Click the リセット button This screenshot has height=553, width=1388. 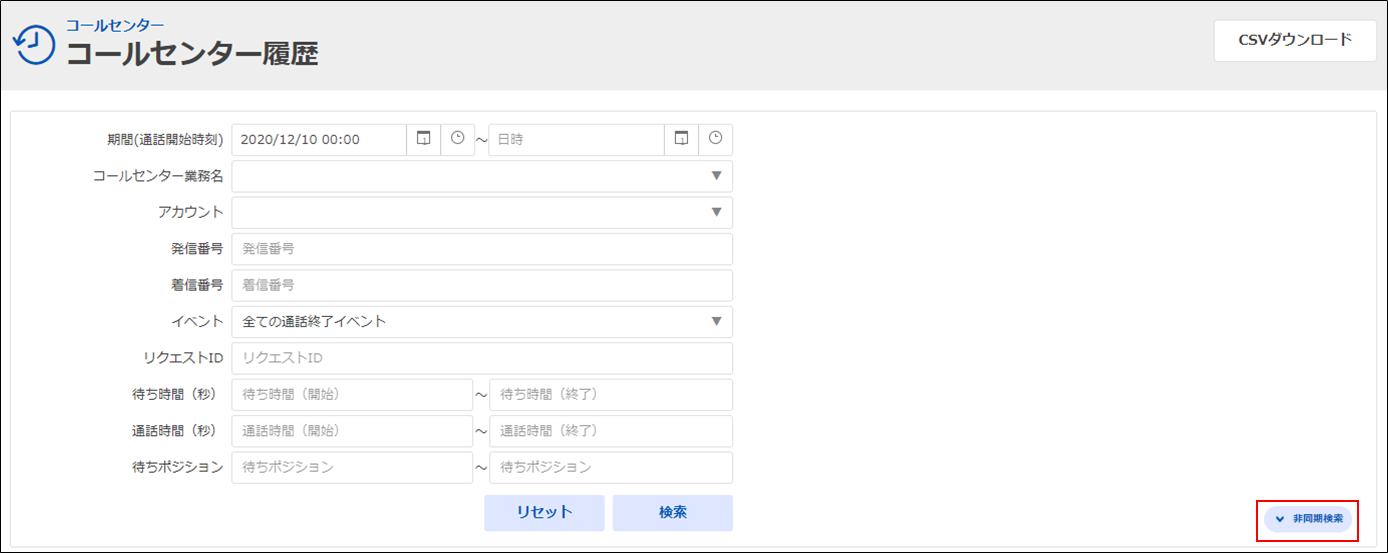(x=544, y=513)
